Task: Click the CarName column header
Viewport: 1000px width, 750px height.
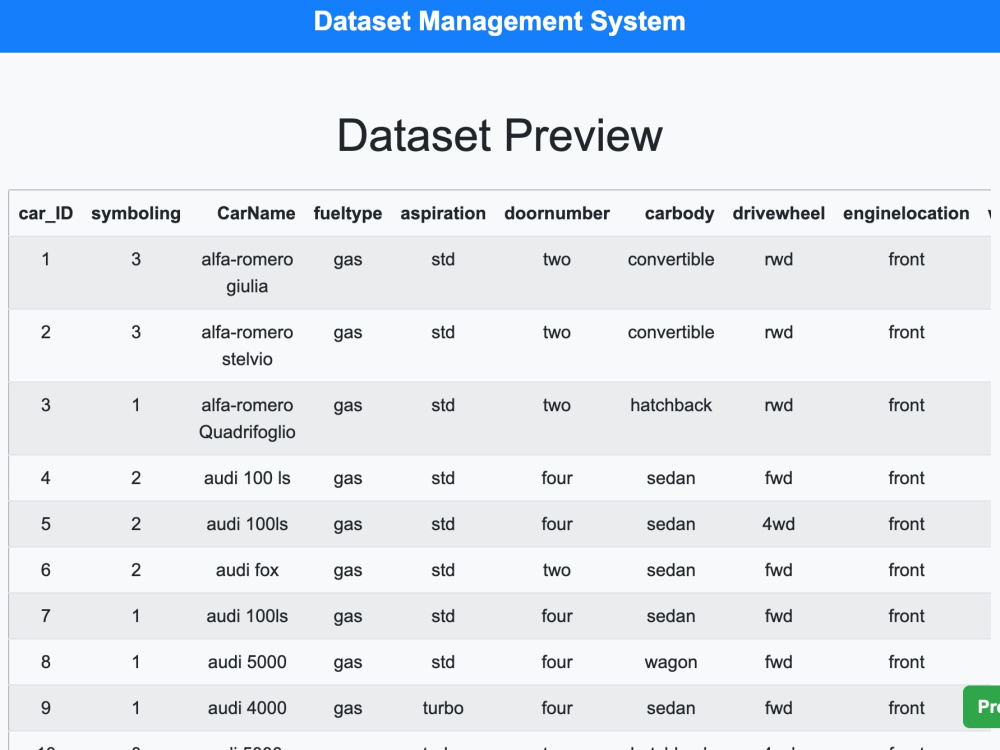Action: pos(256,213)
